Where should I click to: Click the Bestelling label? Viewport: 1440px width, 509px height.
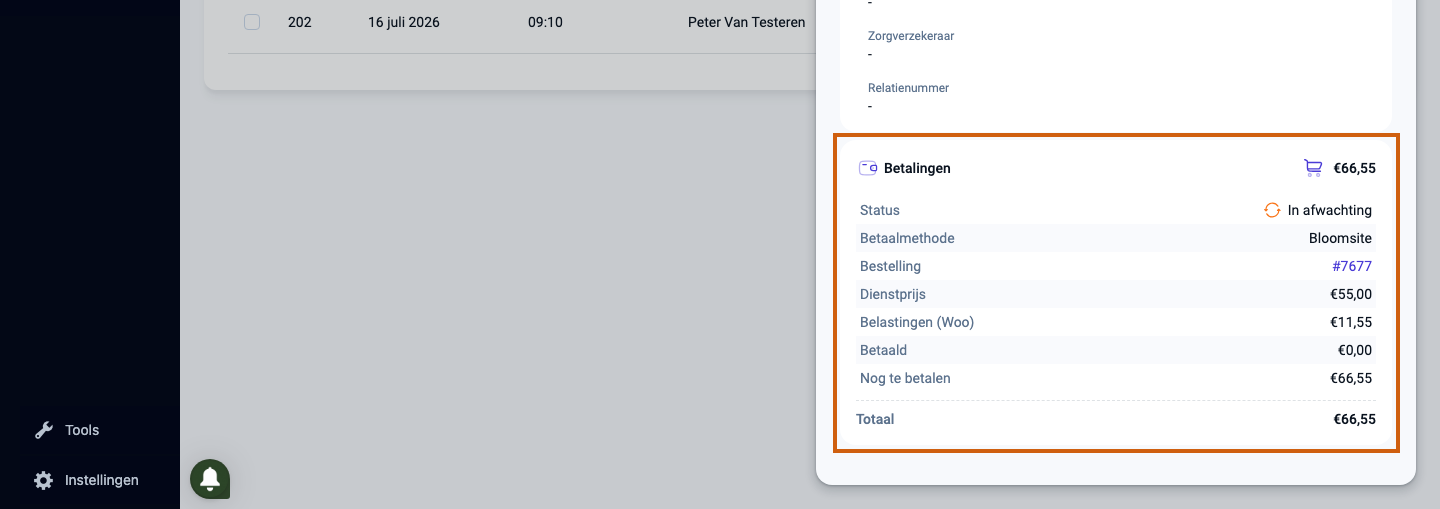coord(890,266)
